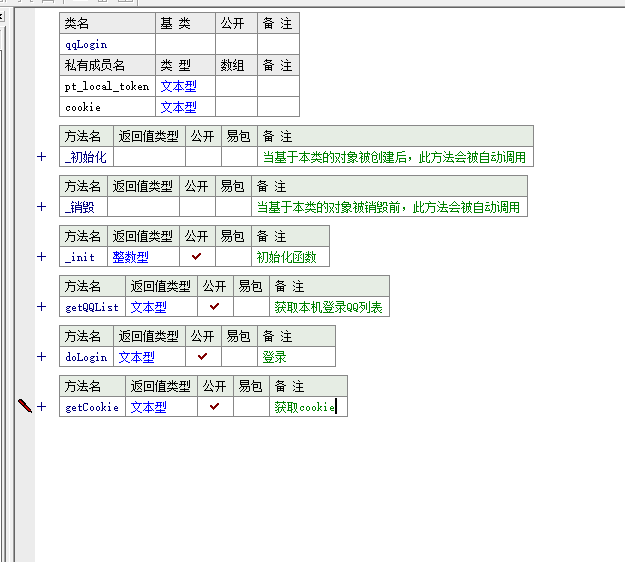Click the red edit marker beside getCookie
Screen dimensions: 625x562
pos(25,406)
